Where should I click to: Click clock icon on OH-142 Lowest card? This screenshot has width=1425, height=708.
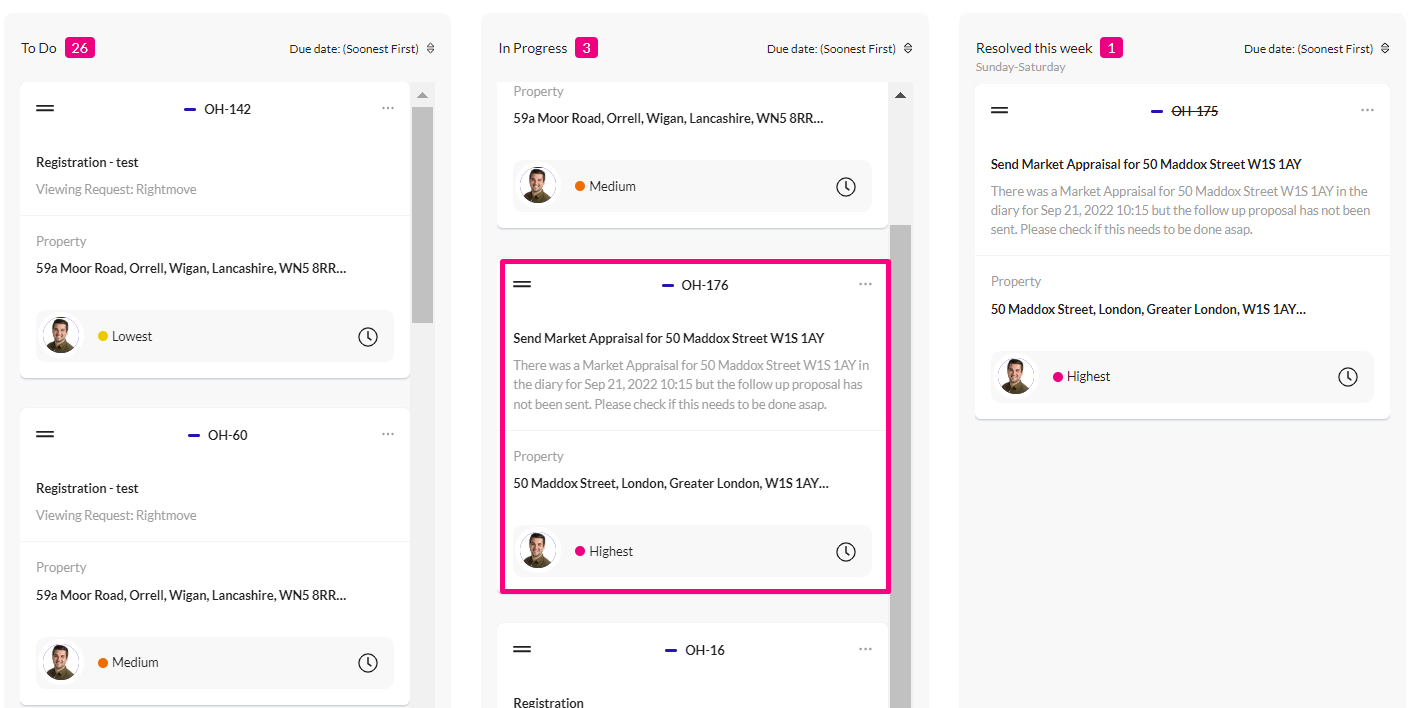[368, 337]
